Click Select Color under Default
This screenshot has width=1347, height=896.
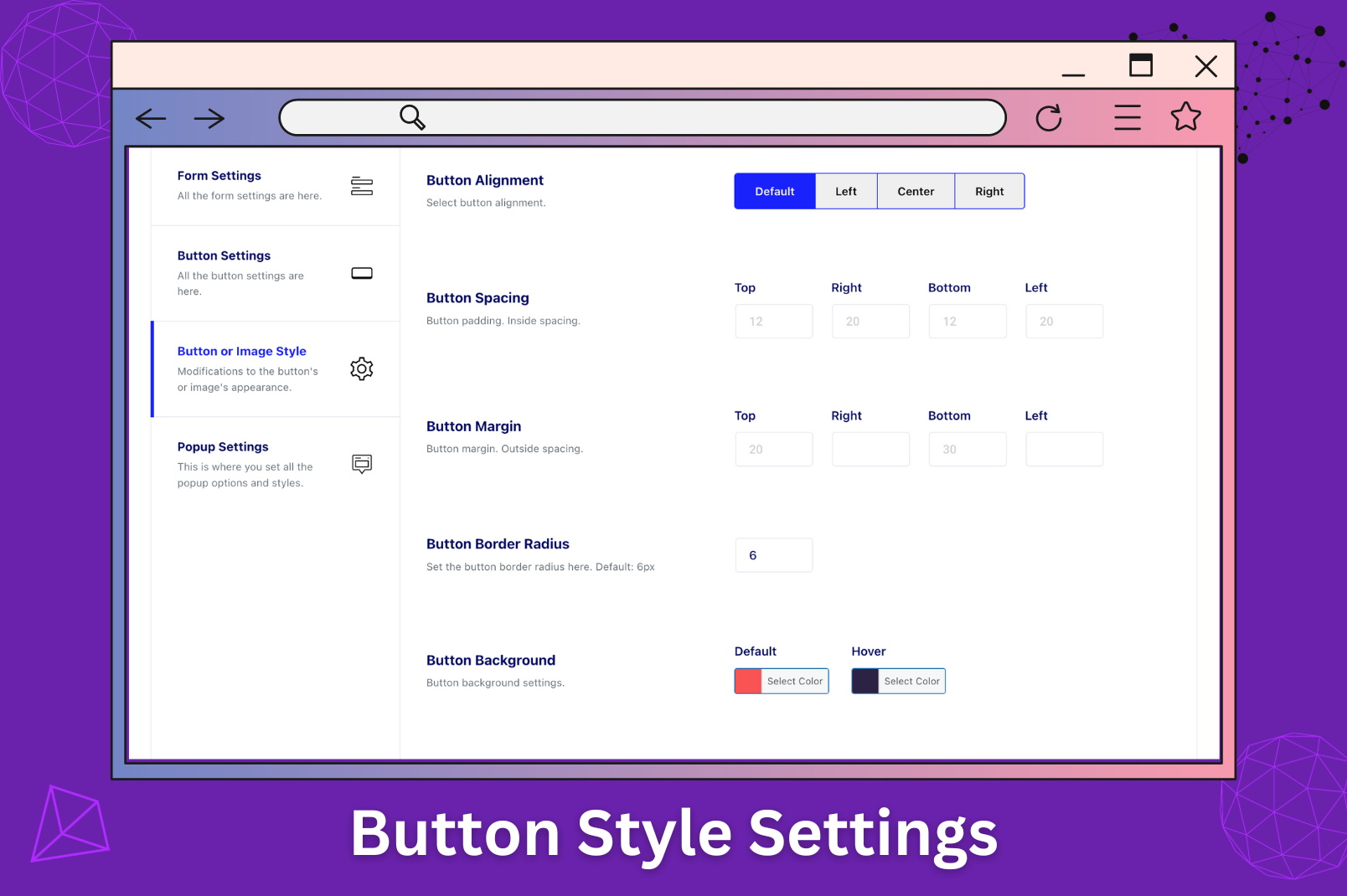(795, 682)
